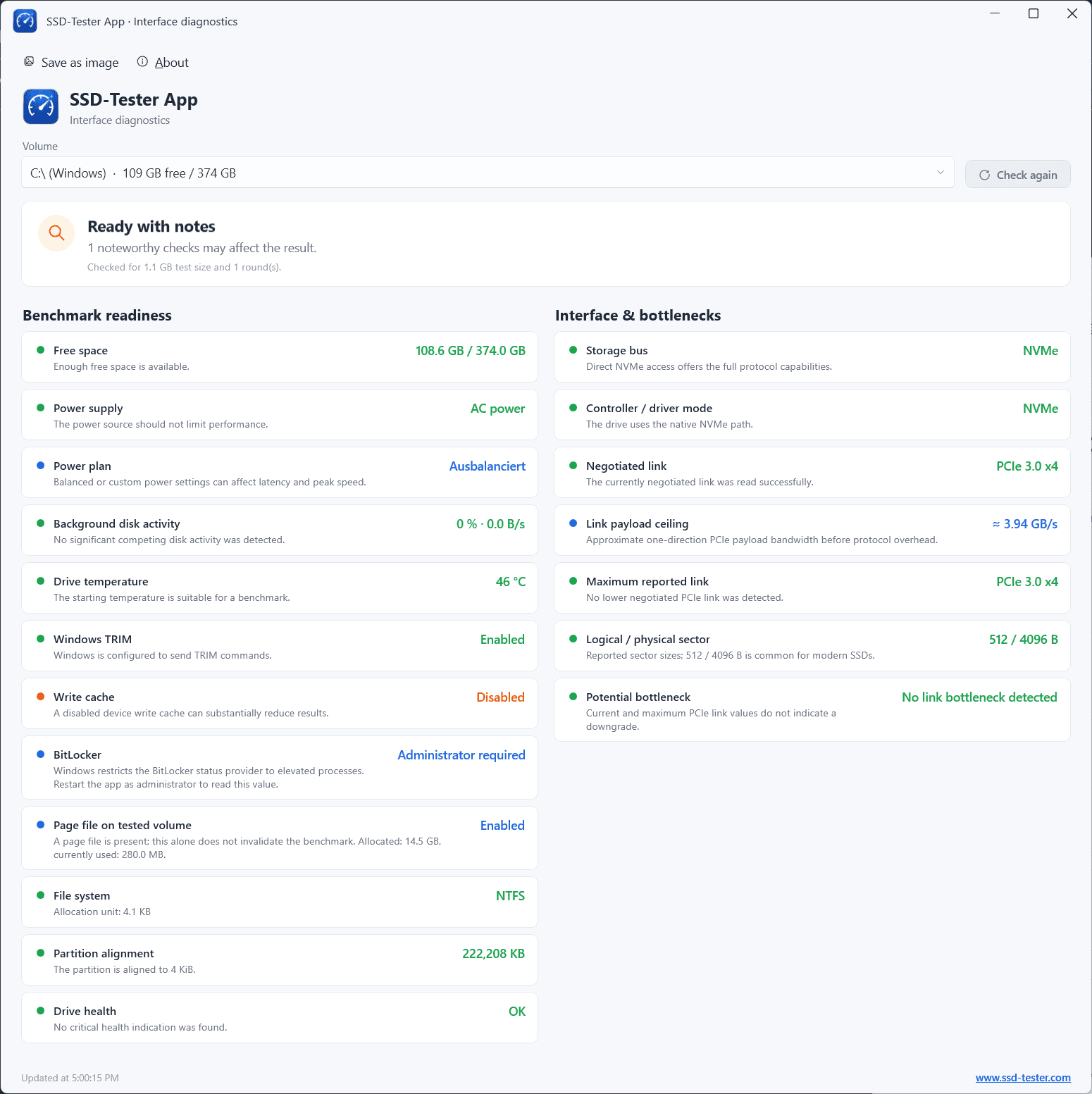Open the About menu item
The image size is (1092, 1094).
point(163,63)
